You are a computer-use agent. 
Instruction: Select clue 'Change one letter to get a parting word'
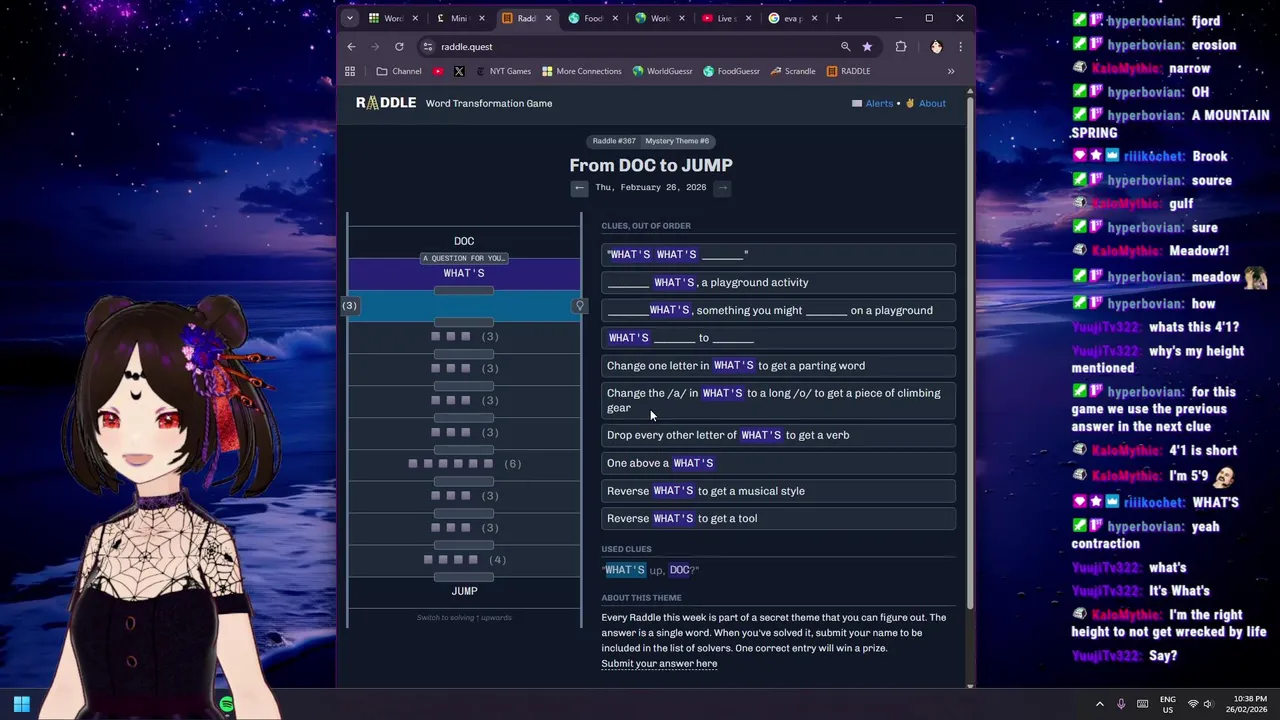coord(778,366)
